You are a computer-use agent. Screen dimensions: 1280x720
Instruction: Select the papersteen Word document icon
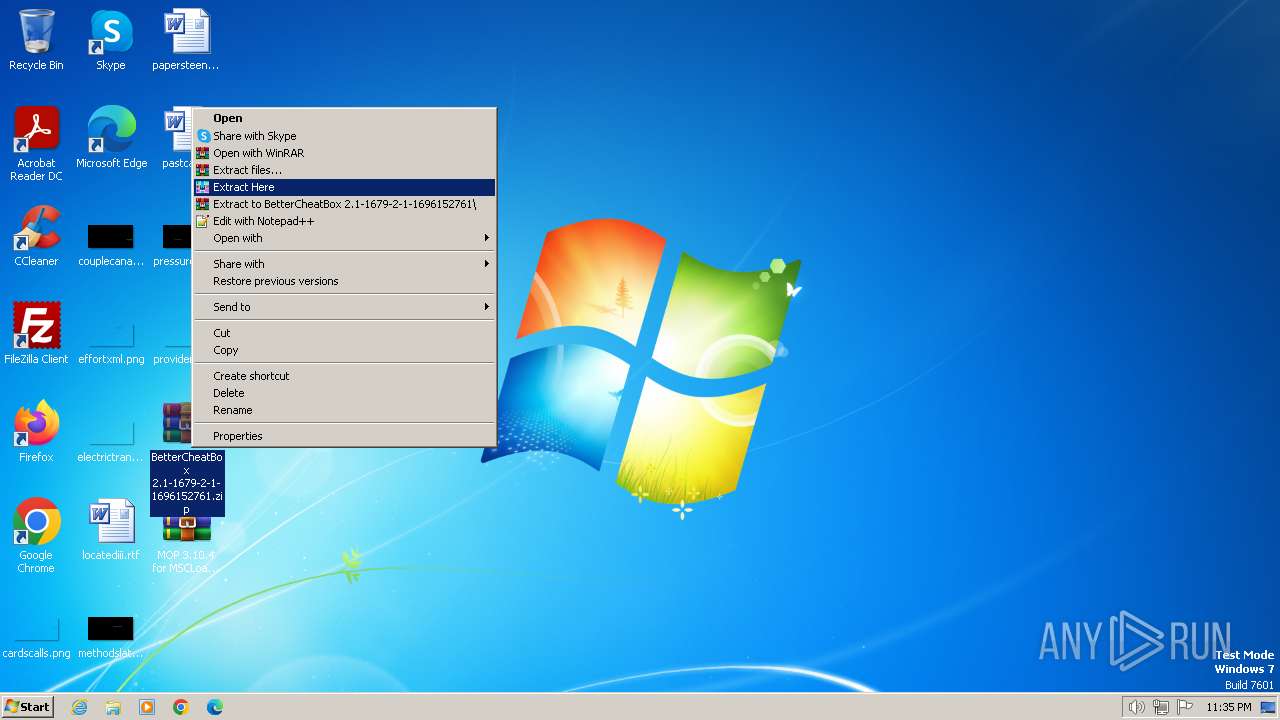click(x=186, y=40)
